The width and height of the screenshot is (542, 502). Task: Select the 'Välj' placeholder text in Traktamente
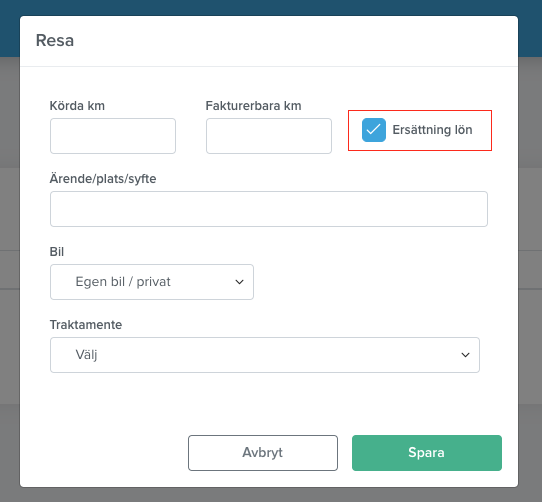click(x=86, y=355)
